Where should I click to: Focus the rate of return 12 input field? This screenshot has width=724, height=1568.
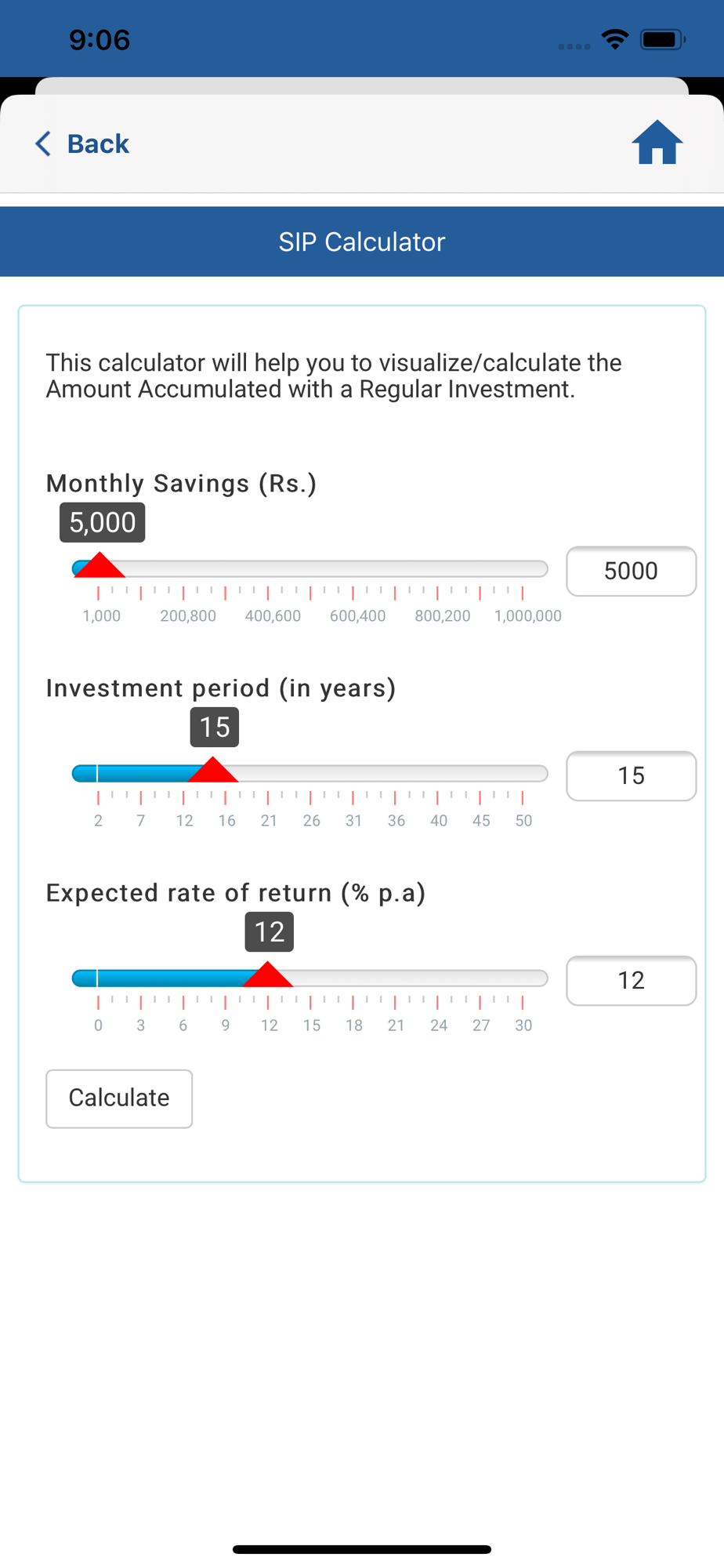[631, 980]
